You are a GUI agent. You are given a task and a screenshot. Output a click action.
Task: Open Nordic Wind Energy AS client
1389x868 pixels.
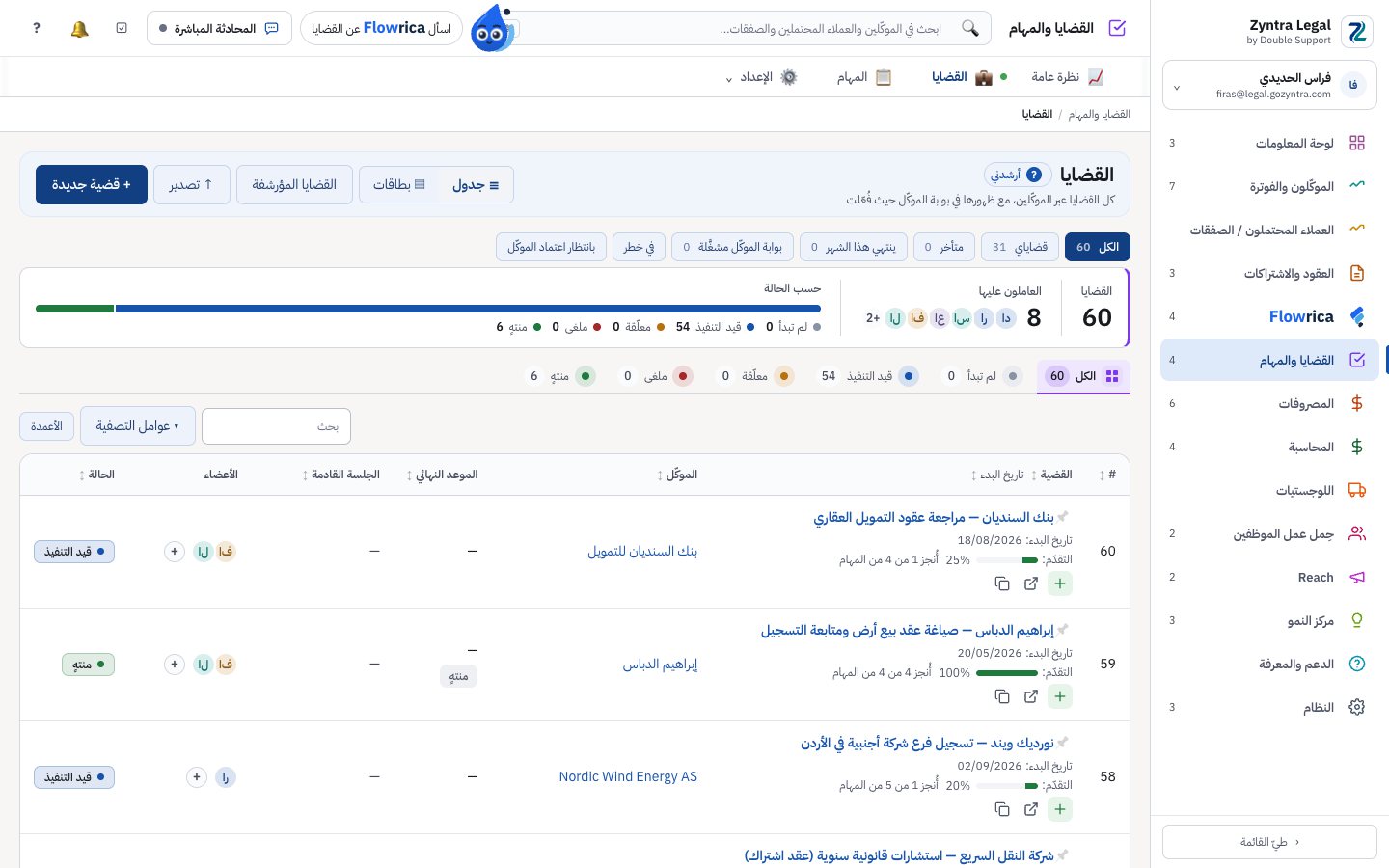point(628,777)
